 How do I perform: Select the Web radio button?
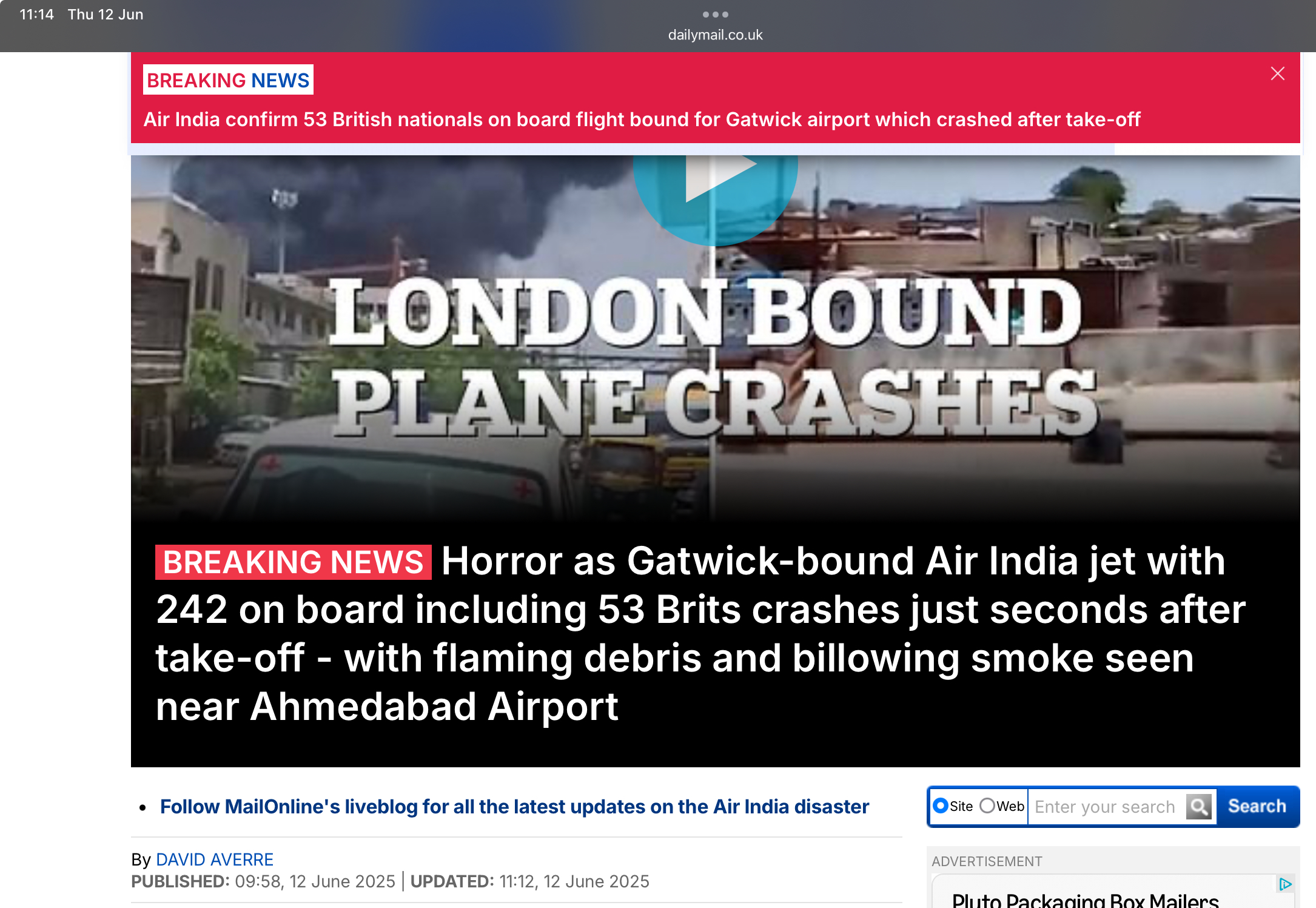(x=987, y=805)
